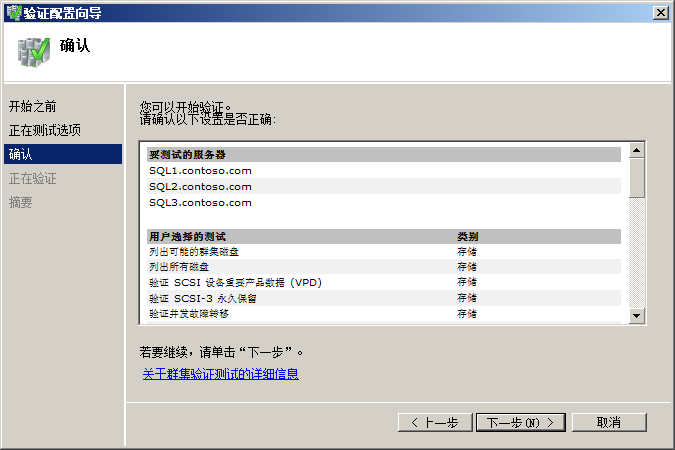Click the 若要继续,请单击“下一步” text
Screen dimensions: 675x450
click(221, 352)
